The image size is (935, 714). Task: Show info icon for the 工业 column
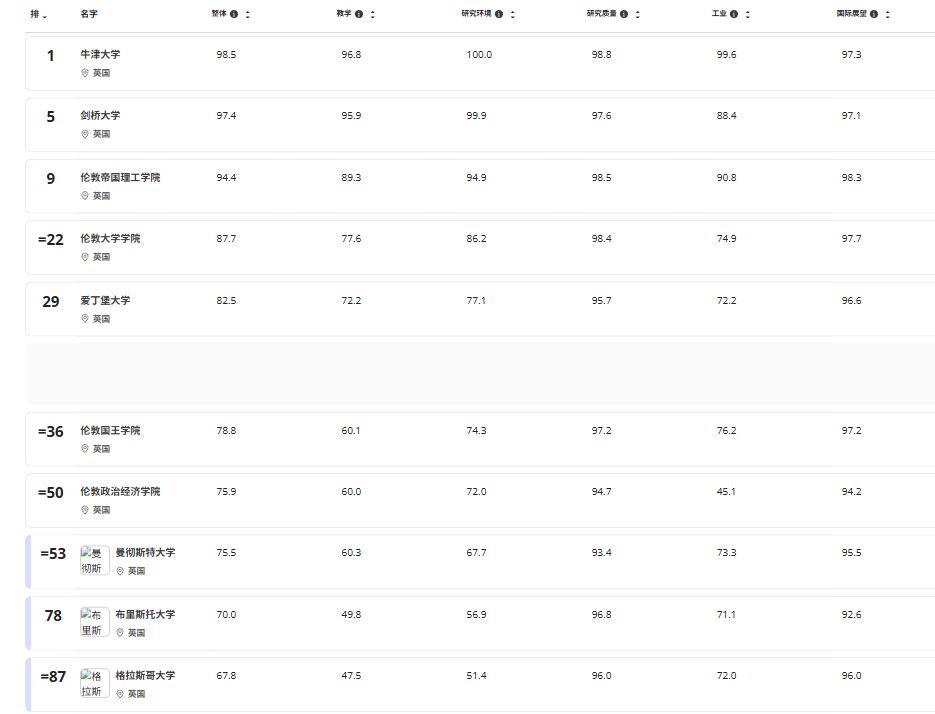tap(734, 14)
